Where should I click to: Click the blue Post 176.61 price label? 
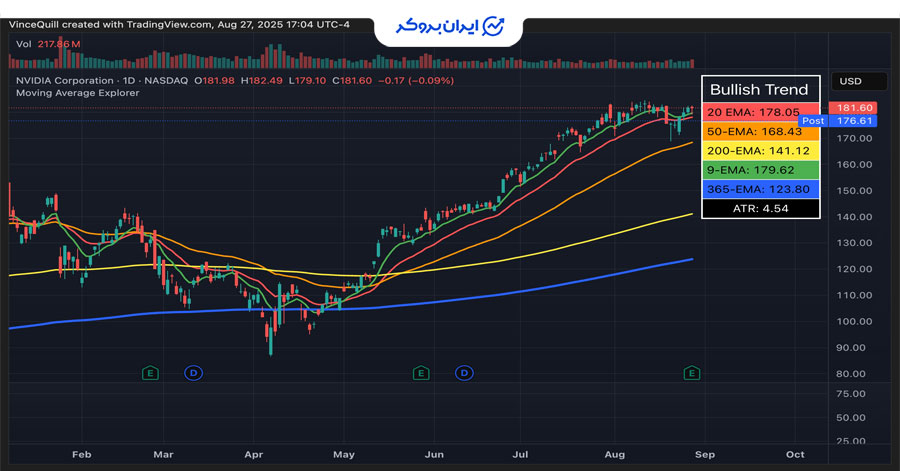click(x=842, y=121)
